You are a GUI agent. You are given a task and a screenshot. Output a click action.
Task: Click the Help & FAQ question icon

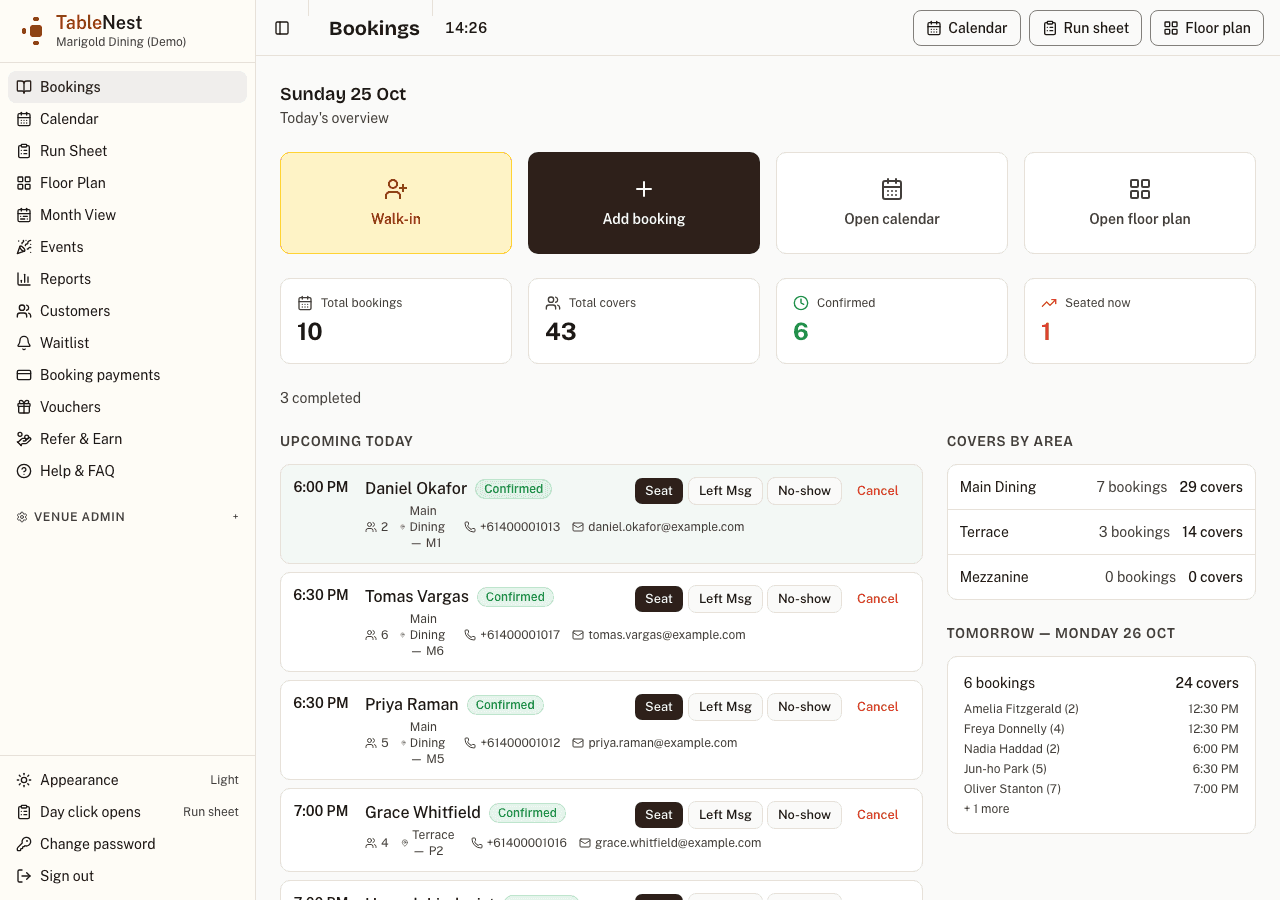(x=24, y=471)
